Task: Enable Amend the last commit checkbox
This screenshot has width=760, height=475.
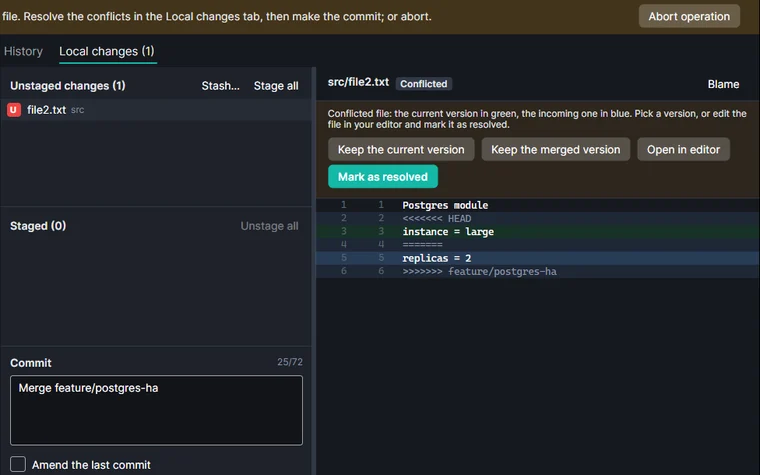Action: coord(18,464)
